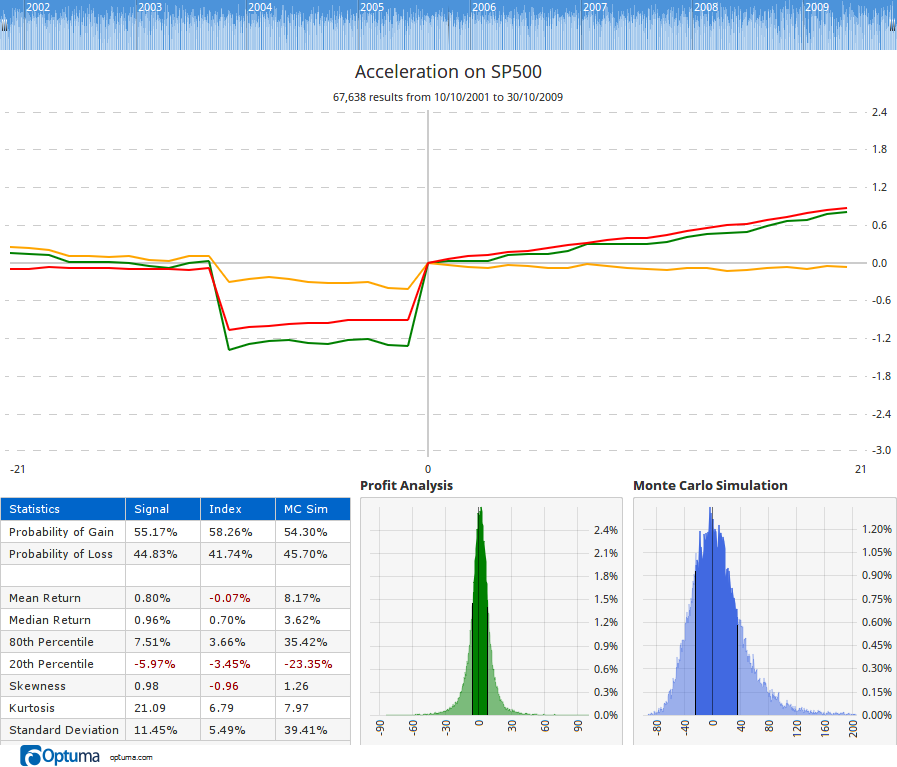Select the Probability of Gain row label
The image size is (897, 767).
coord(62,532)
